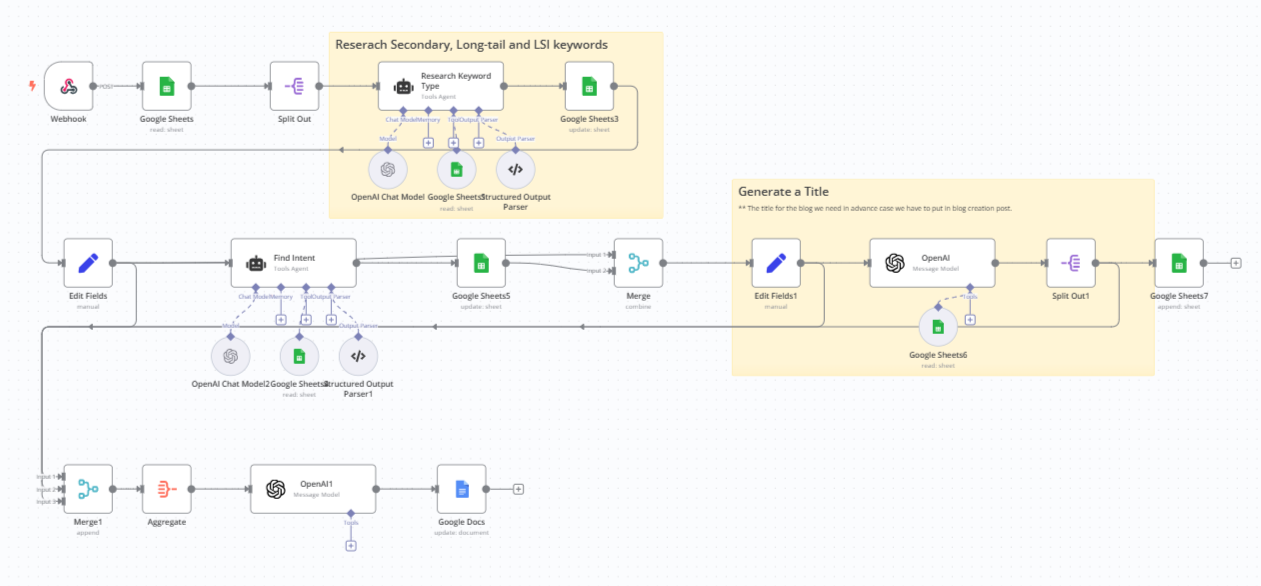Add Memory to Research Keyword Type agent
Image resolution: width=1261 pixels, height=586 pixels.
[428, 143]
